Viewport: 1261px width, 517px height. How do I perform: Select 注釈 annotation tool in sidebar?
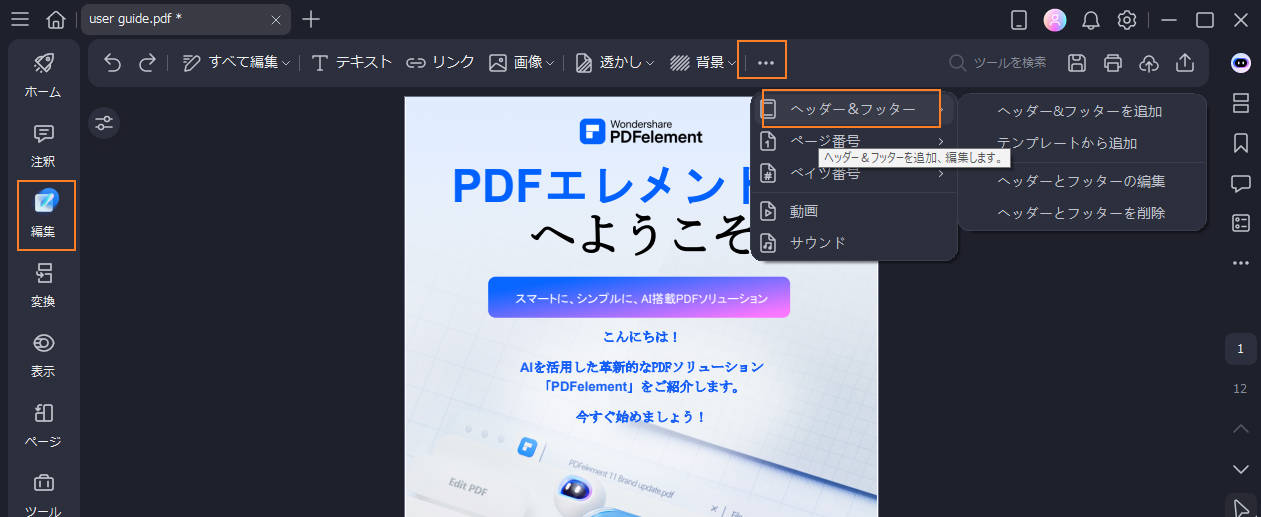click(x=43, y=145)
